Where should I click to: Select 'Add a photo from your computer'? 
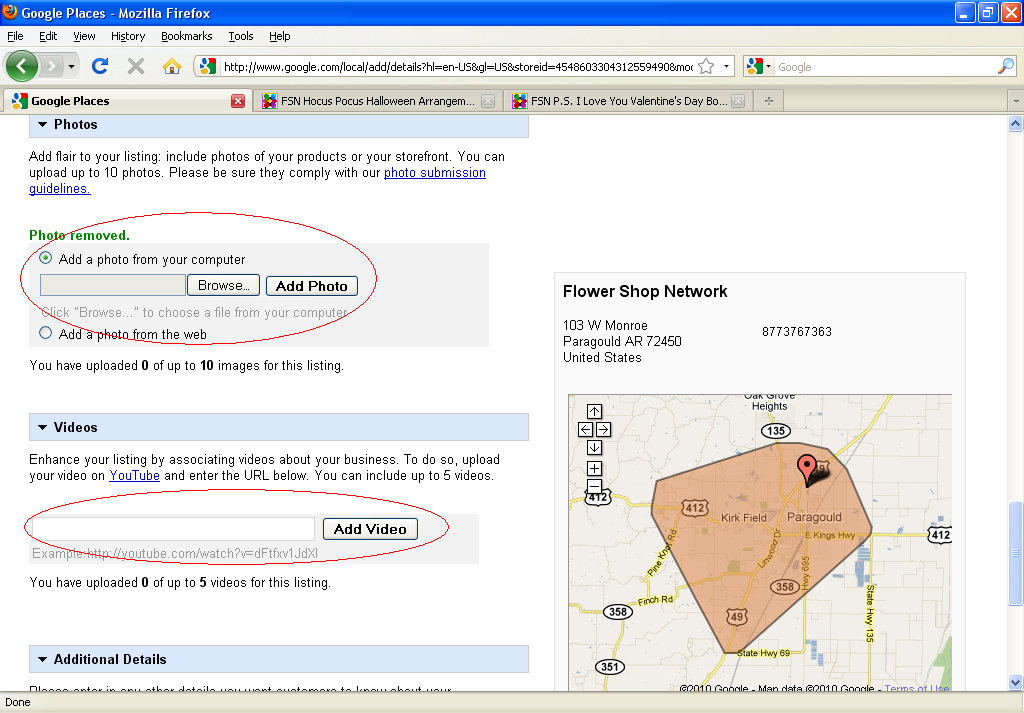tap(46, 259)
